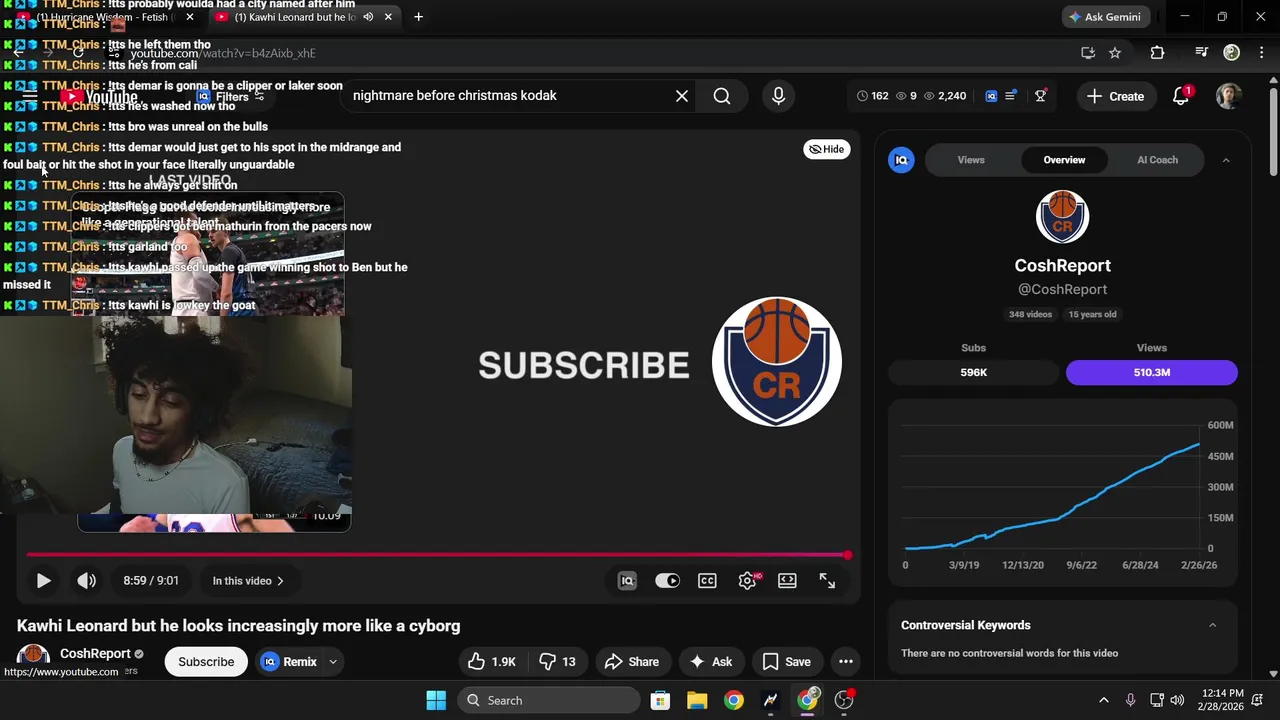Click the Create button
The width and height of the screenshot is (1280, 720).
1115,96
